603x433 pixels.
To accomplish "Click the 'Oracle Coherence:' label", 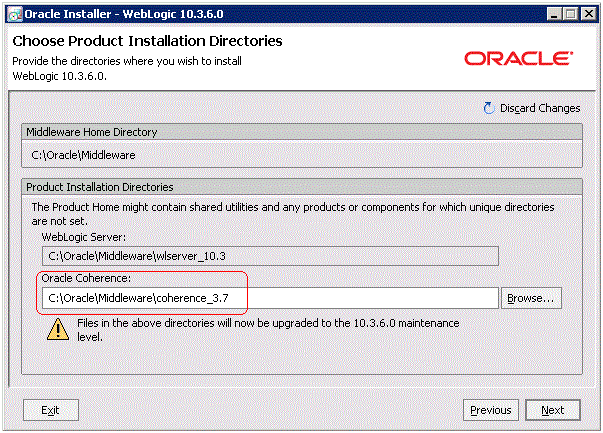I will pos(86,278).
